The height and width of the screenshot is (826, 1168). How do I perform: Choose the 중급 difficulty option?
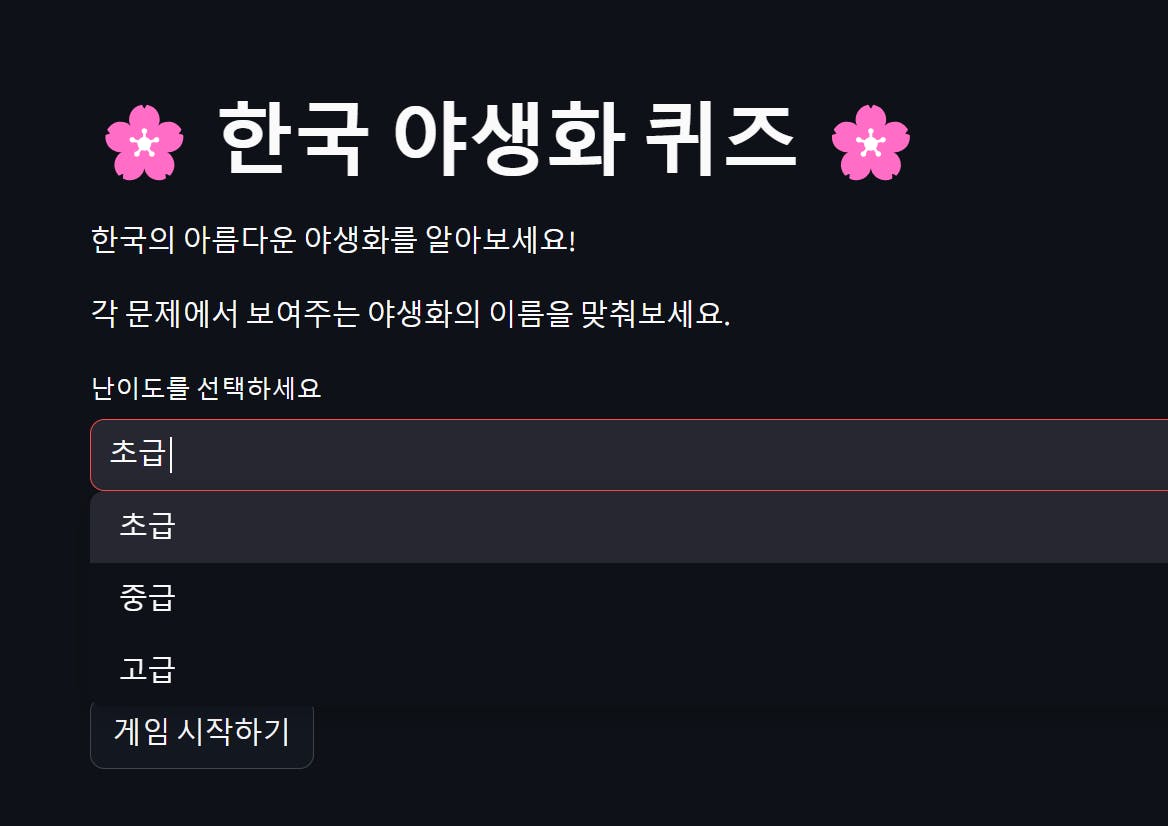click(x=147, y=598)
